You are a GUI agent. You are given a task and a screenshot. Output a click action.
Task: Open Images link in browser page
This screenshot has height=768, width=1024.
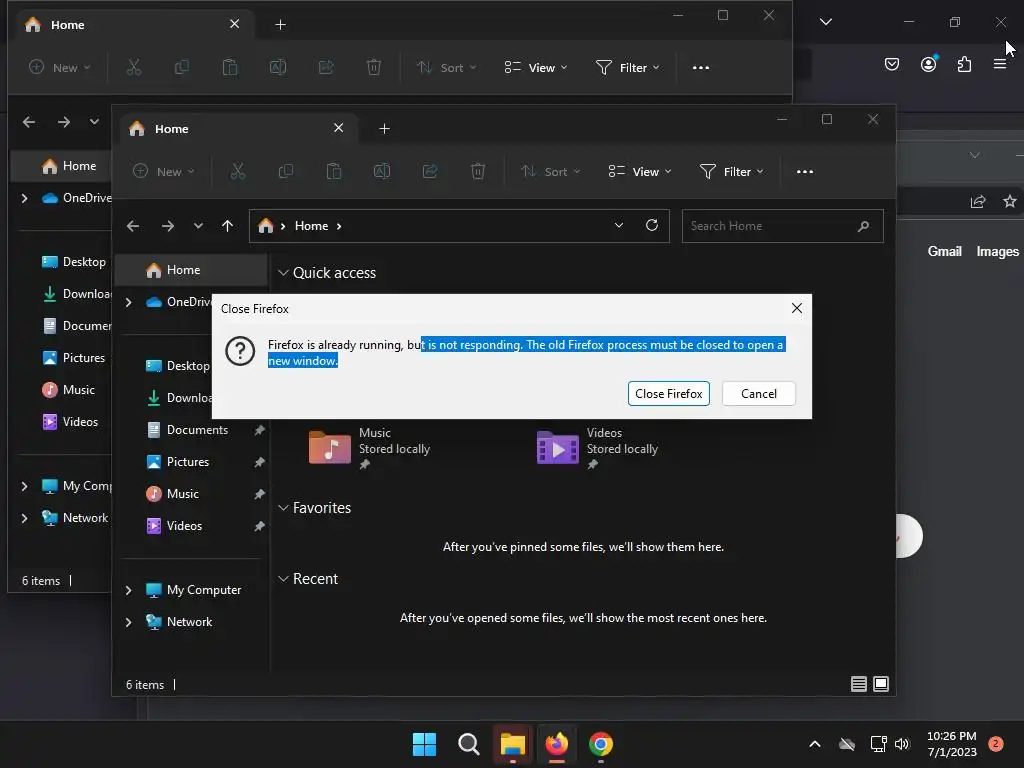click(997, 251)
